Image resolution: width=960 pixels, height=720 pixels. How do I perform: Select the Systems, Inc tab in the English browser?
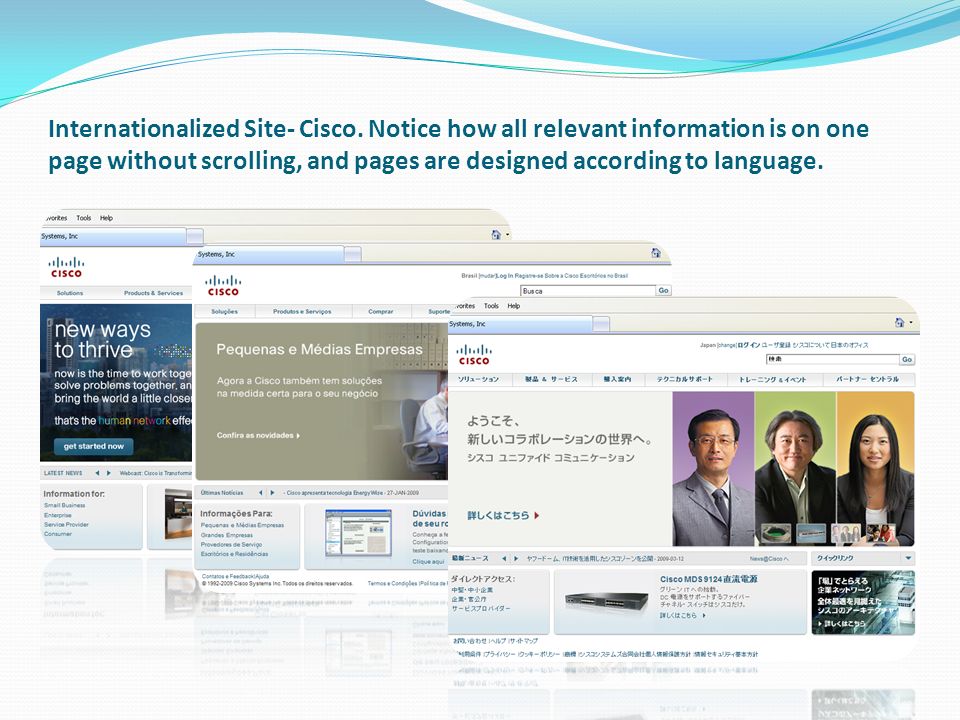click(x=113, y=236)
